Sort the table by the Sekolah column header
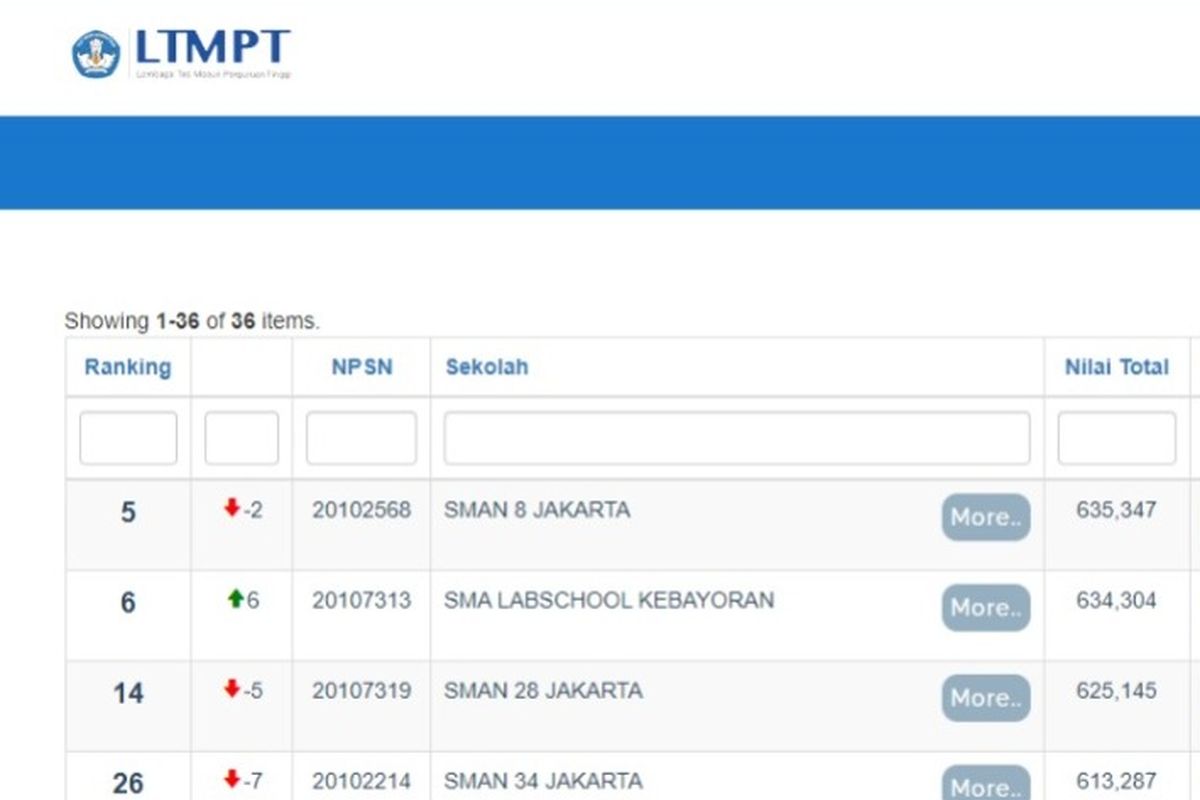Image resolution: width=1200 pixels, height=800 pixels. [x=487, y=367]
